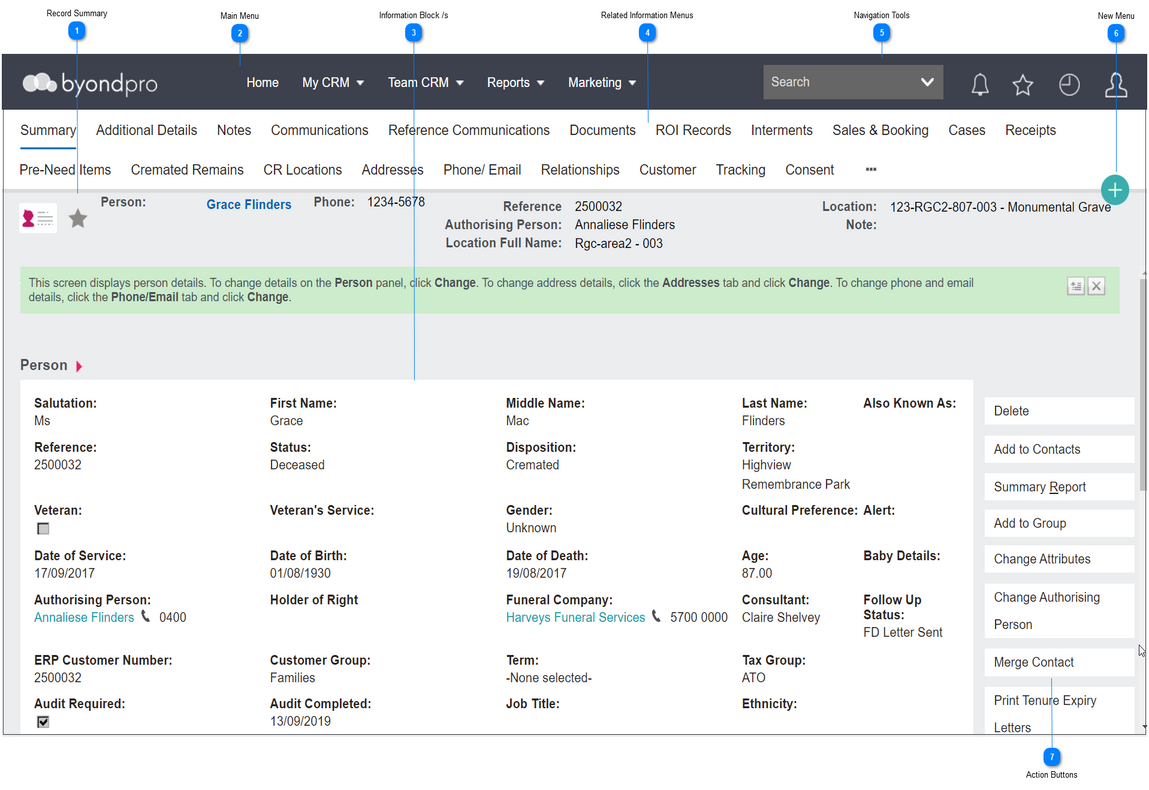1149x790 pixels.
Task: Open the Tracking tab
Action: [741, 170]
